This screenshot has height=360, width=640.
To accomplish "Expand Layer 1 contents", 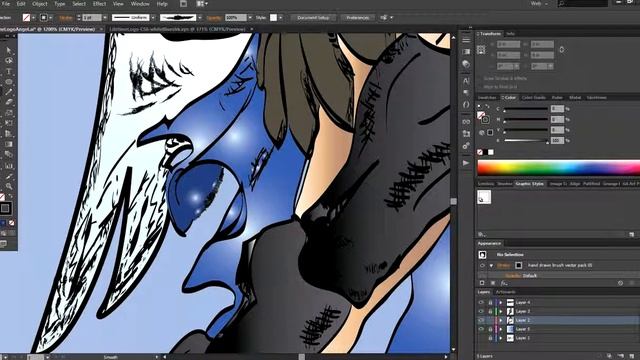I will pos(501,338).
